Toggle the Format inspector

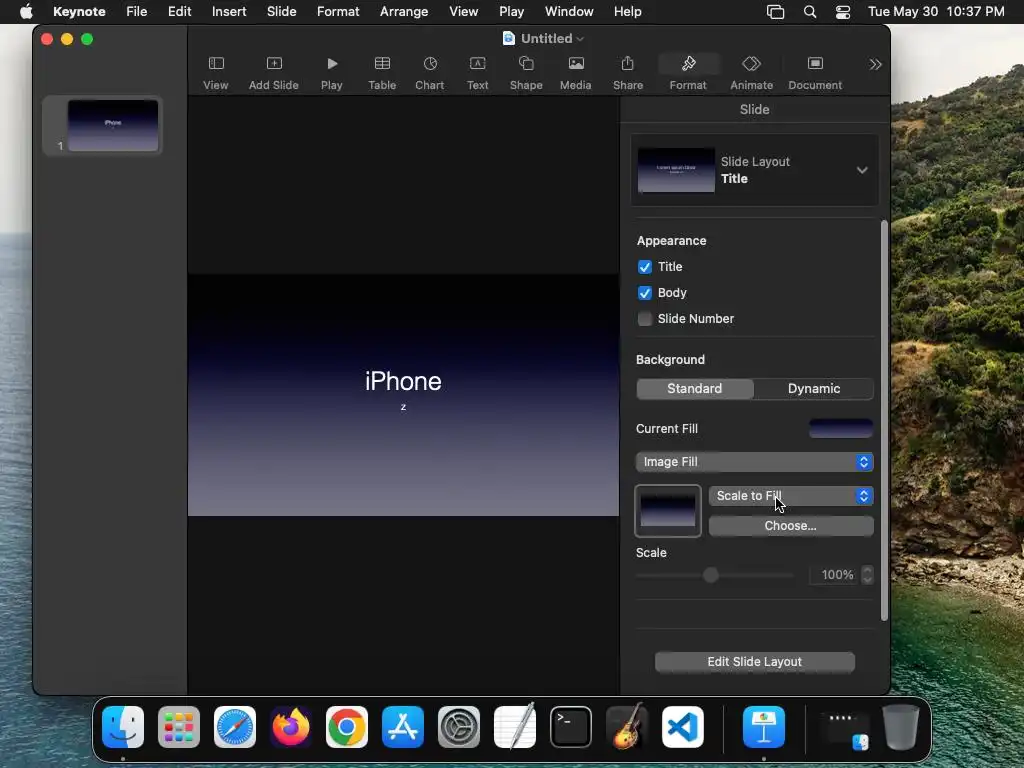click(x=688, y=72)
